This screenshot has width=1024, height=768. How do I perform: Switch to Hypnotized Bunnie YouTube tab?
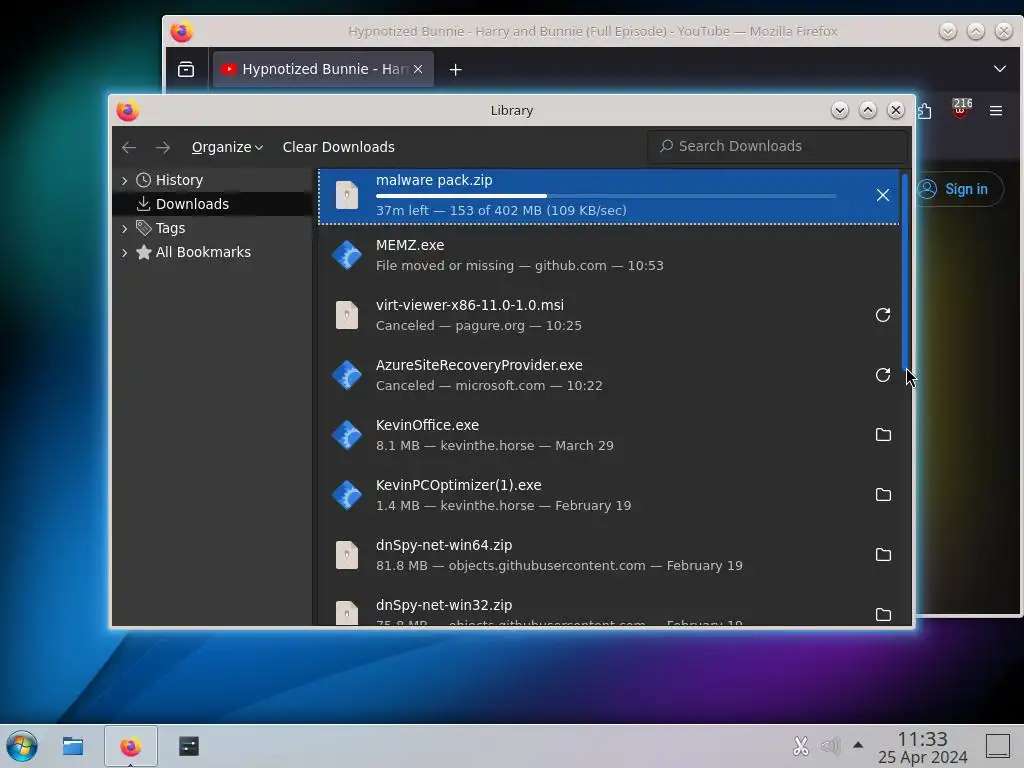click(x=323, y=69)
